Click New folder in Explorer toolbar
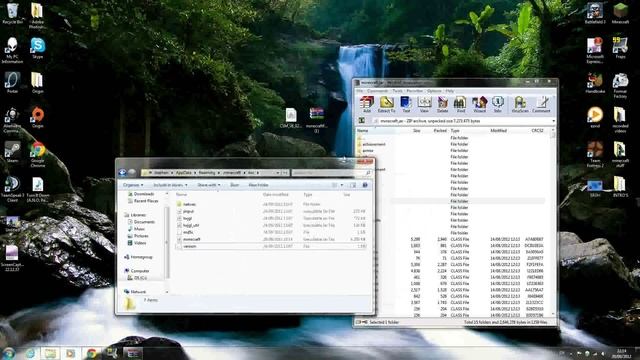The height and width of the screenshot is (360, 640). point(258,185)
